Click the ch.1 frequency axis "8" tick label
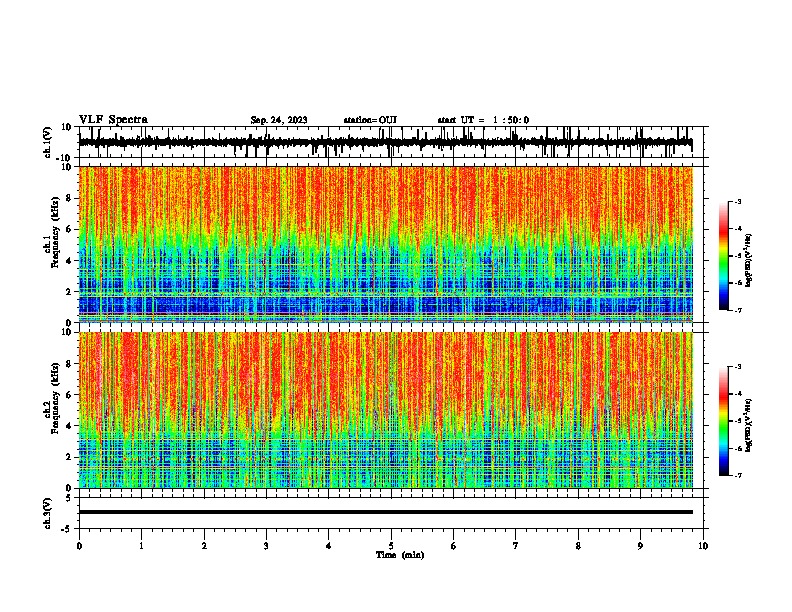This screenshot has width=792, height=612. pos(69,198)
